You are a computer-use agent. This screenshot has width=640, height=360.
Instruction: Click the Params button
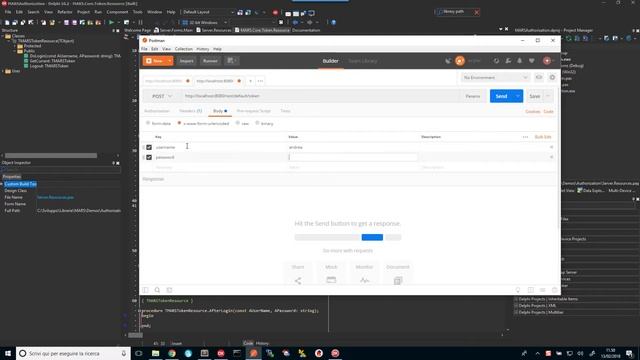(473, 96)
